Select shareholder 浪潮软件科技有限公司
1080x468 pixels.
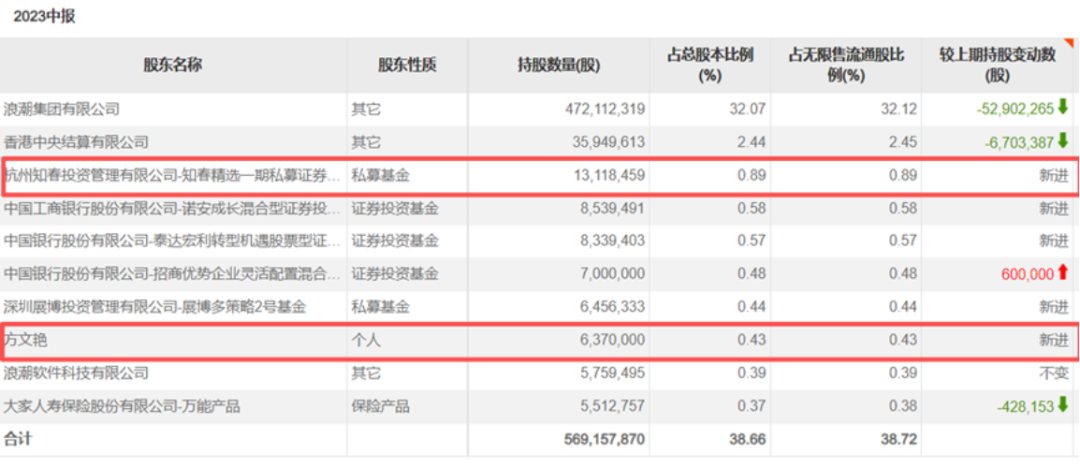(76, 373)
